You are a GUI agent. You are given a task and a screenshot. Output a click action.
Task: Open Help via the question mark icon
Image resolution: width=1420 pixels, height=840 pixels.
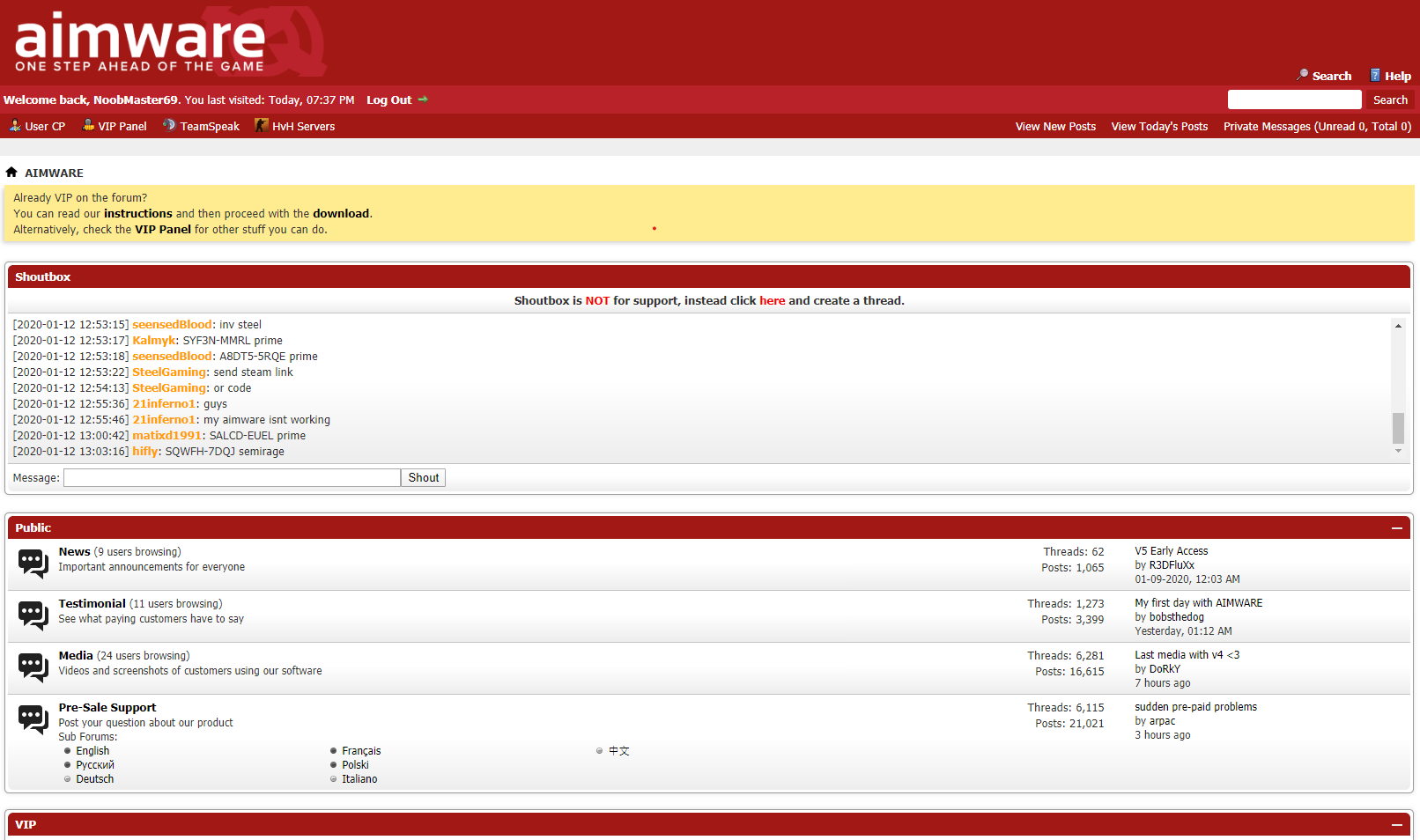point(1375,76)
